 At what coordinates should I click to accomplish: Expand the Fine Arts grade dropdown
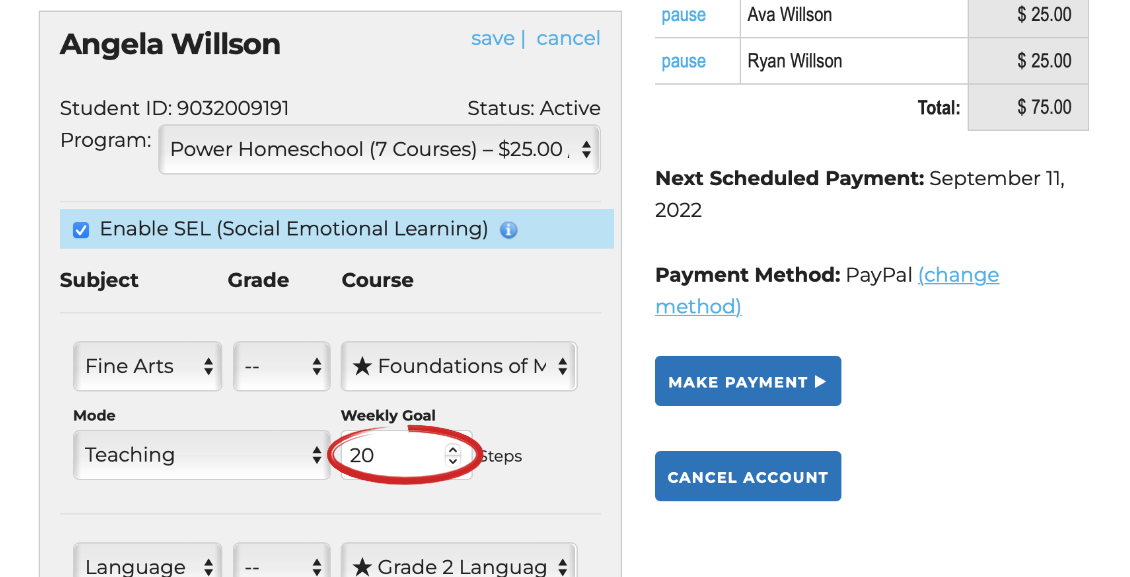click(x=281, y=367)
